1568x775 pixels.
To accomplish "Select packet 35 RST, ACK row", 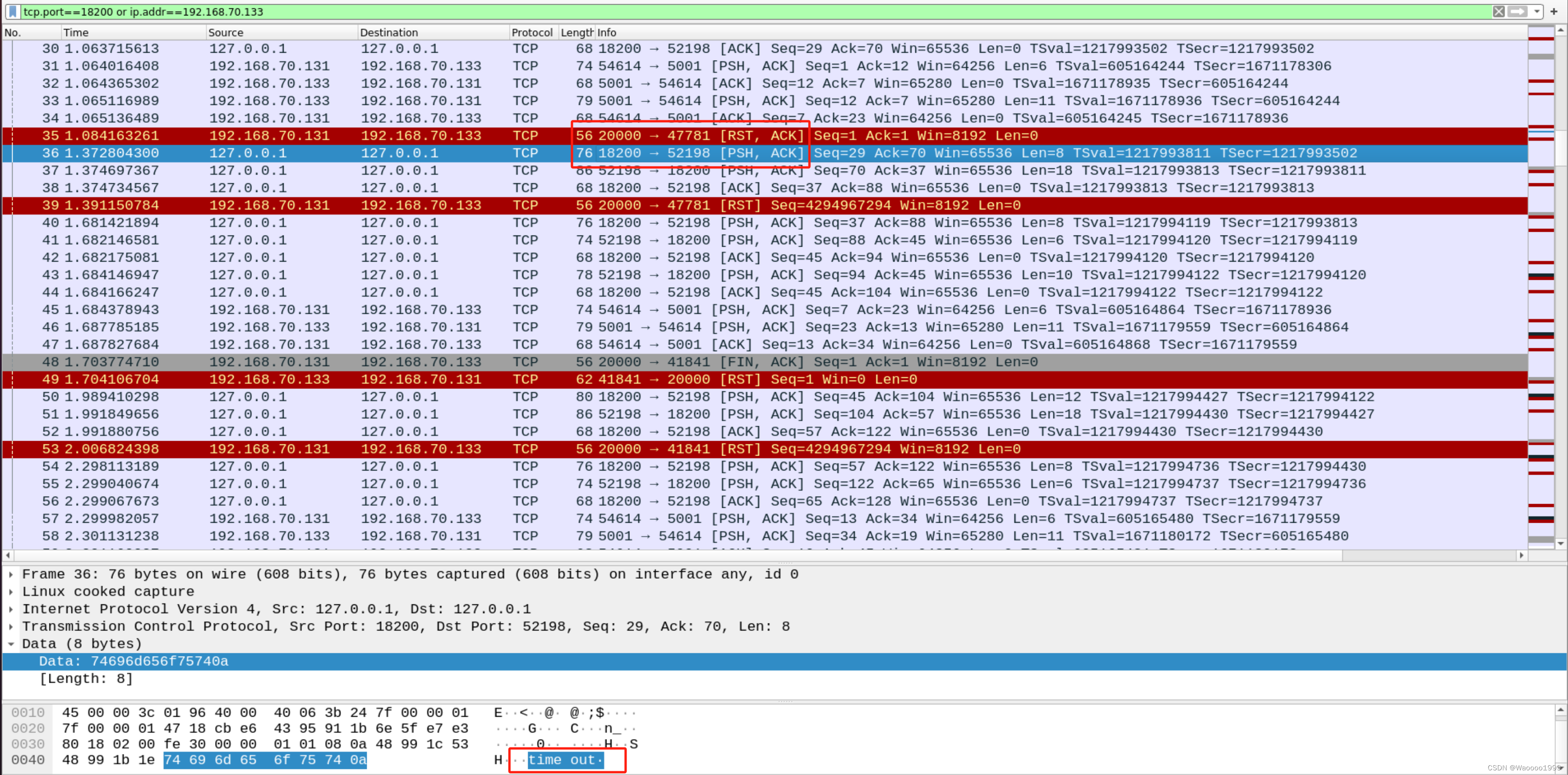I will (x=765, y=136).
